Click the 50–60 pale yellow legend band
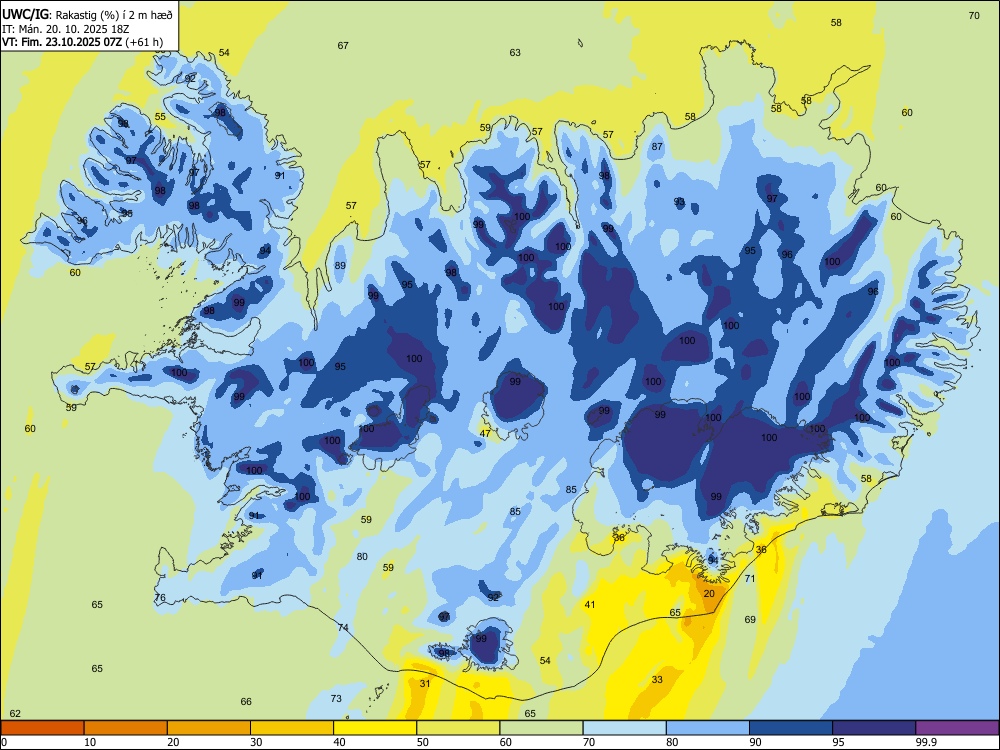This screenshot has height=750, width=1000. pos(459,728)
